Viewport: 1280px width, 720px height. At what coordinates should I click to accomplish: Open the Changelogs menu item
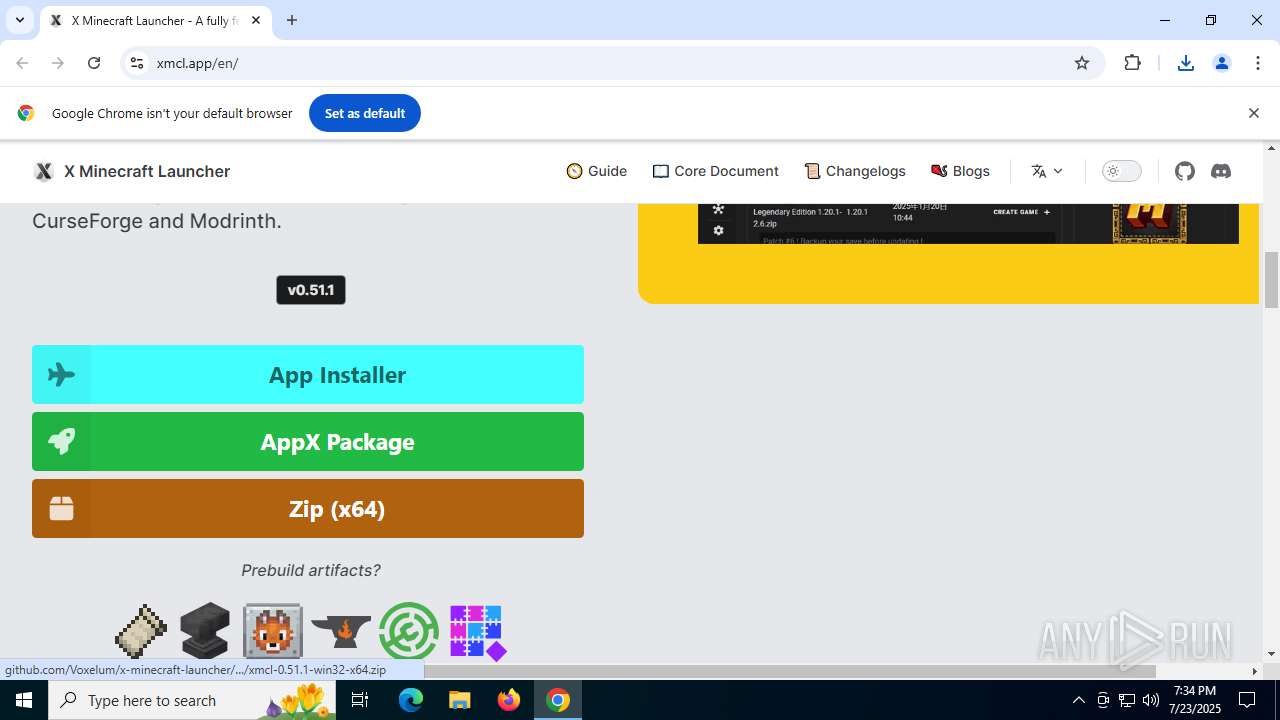855,171
